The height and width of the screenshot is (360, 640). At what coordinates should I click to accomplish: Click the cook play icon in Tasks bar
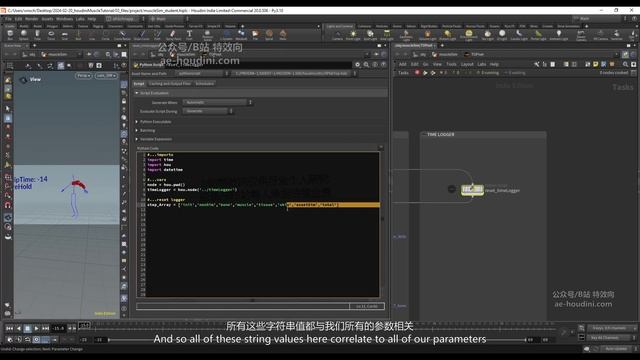425,73
